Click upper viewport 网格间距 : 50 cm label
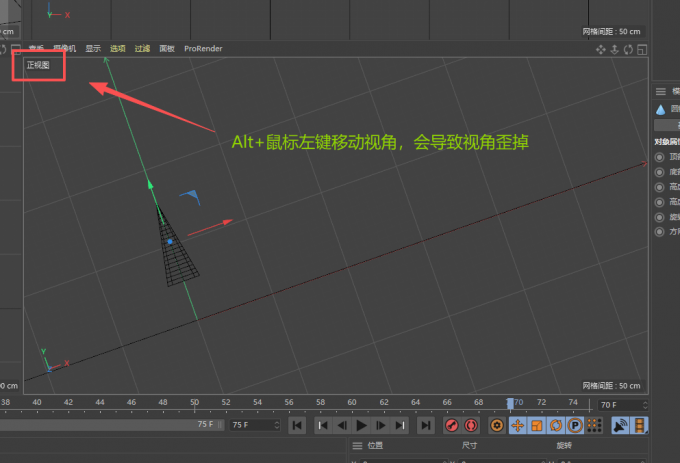The height and width of the screenshot is (463, 680). (x=611, y=32)
